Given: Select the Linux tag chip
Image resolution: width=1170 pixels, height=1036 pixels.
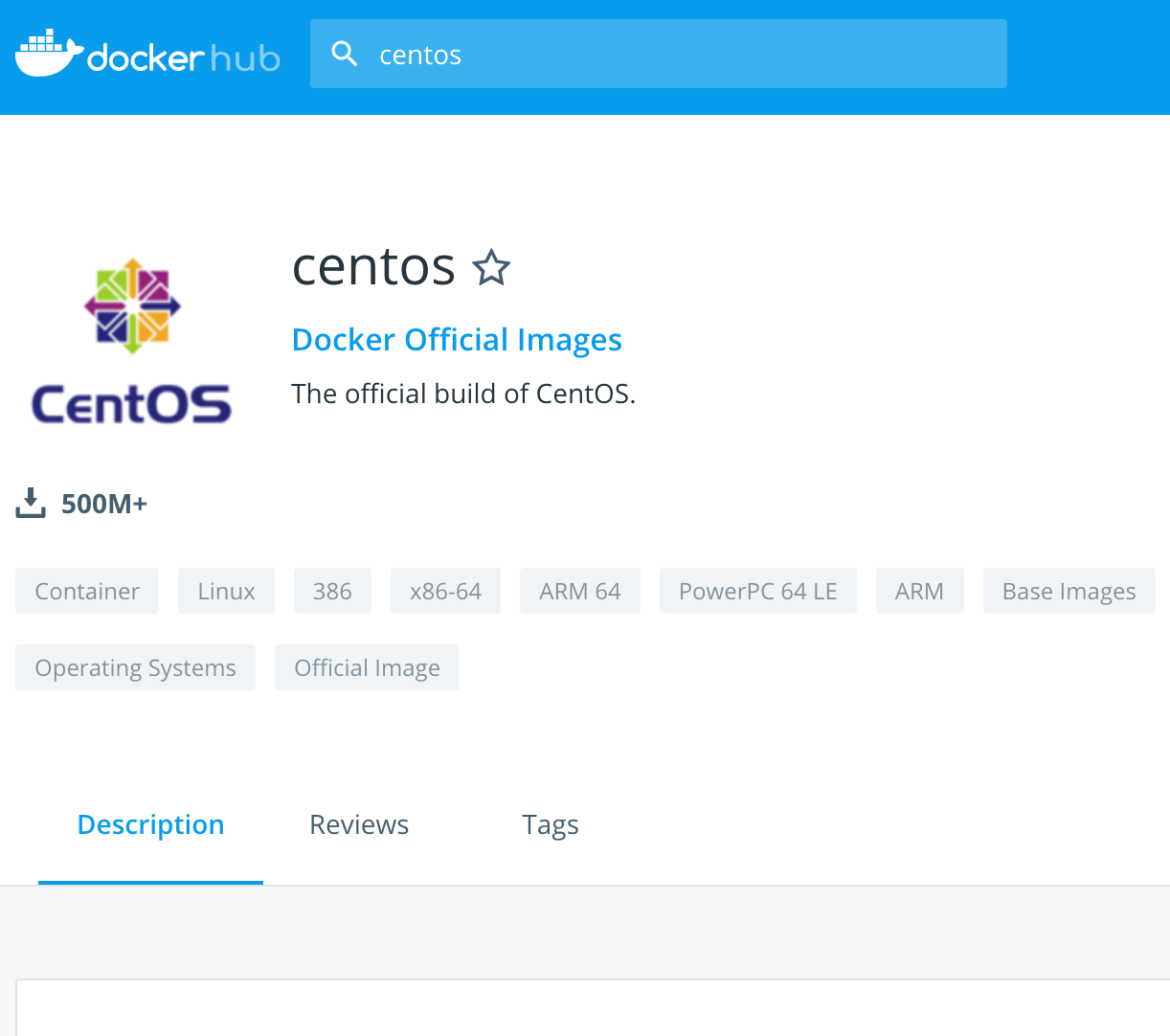Looking at the screenshot, I should (x=226, y=591).
